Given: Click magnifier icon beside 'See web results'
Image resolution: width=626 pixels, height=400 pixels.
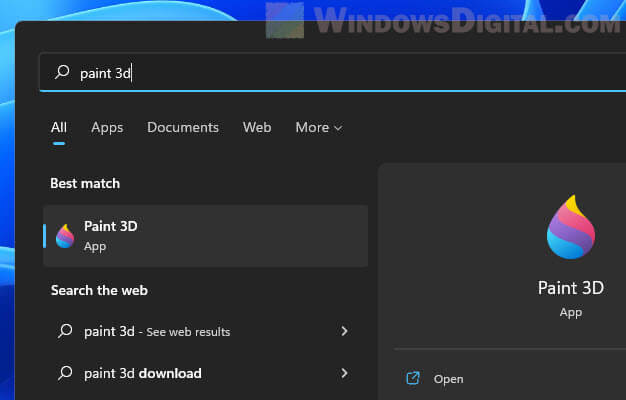Looking at the screenshot, I should point(65,331).
